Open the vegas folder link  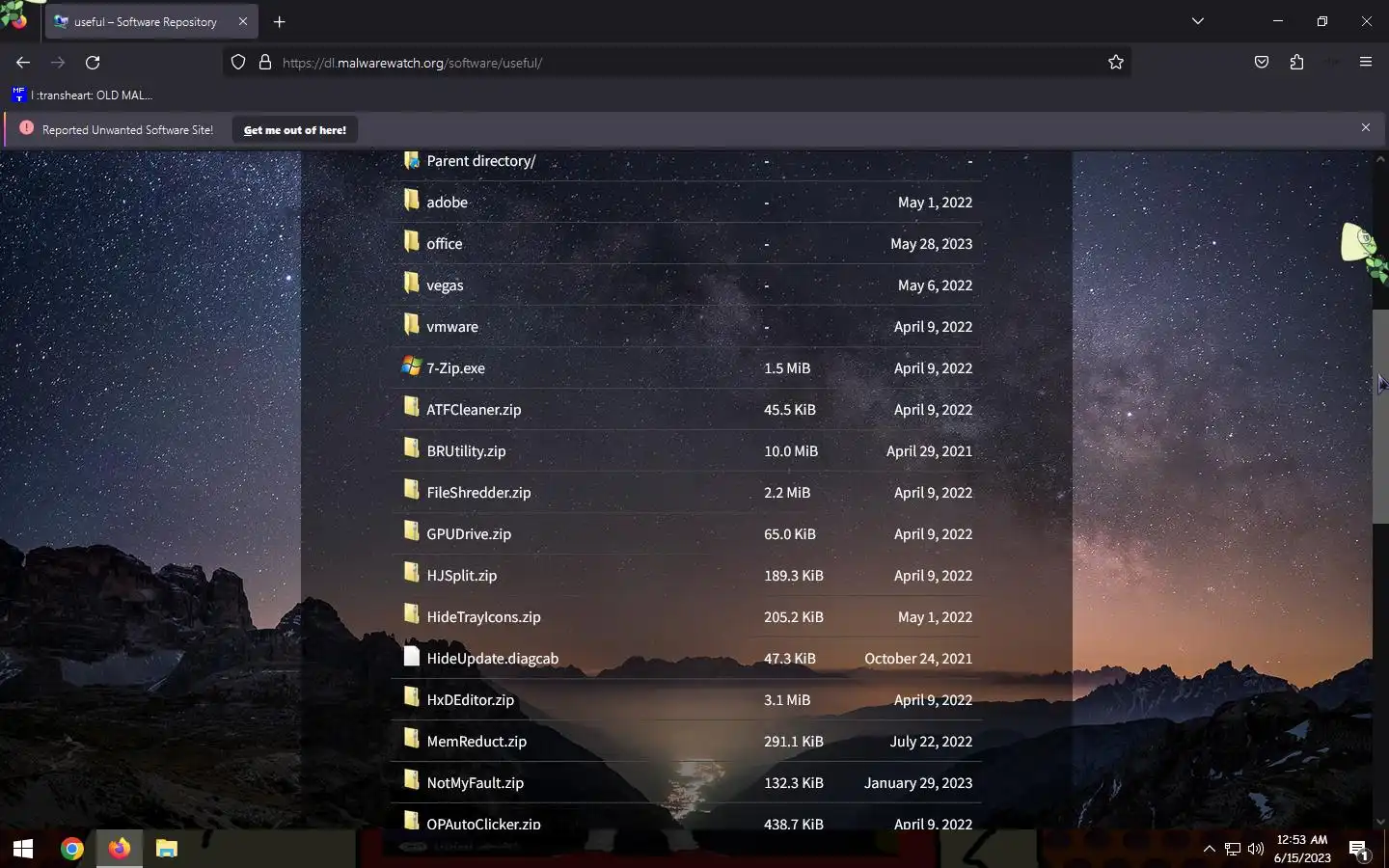pyautogui.click(x=445, y=285)
